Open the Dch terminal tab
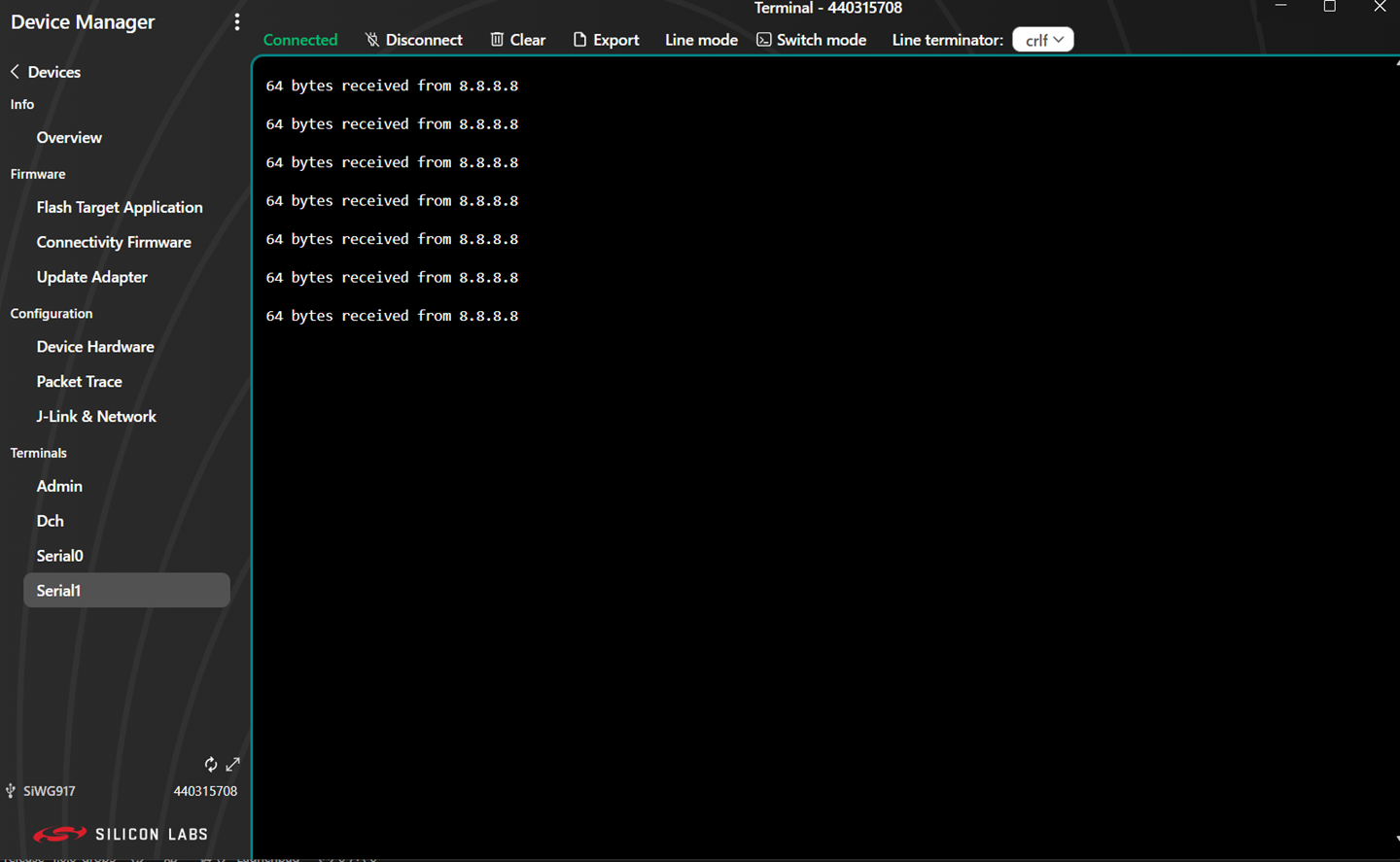 coord(50,521)
